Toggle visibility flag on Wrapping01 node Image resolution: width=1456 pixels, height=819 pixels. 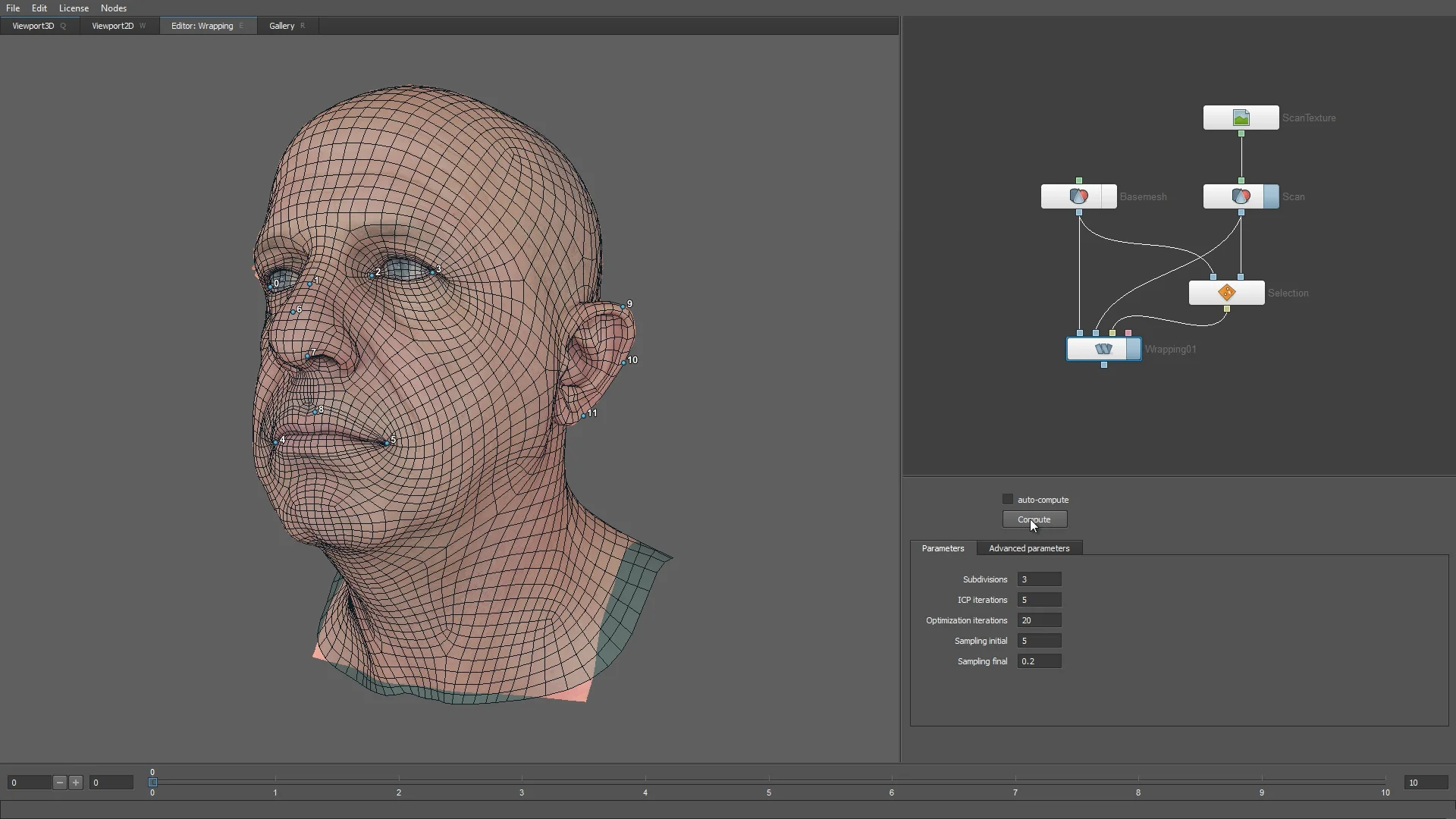(1134, 350)
